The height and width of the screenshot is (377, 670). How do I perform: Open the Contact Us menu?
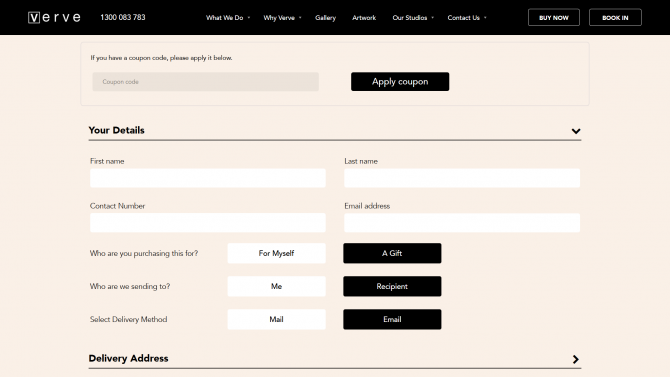pos(464,18)
